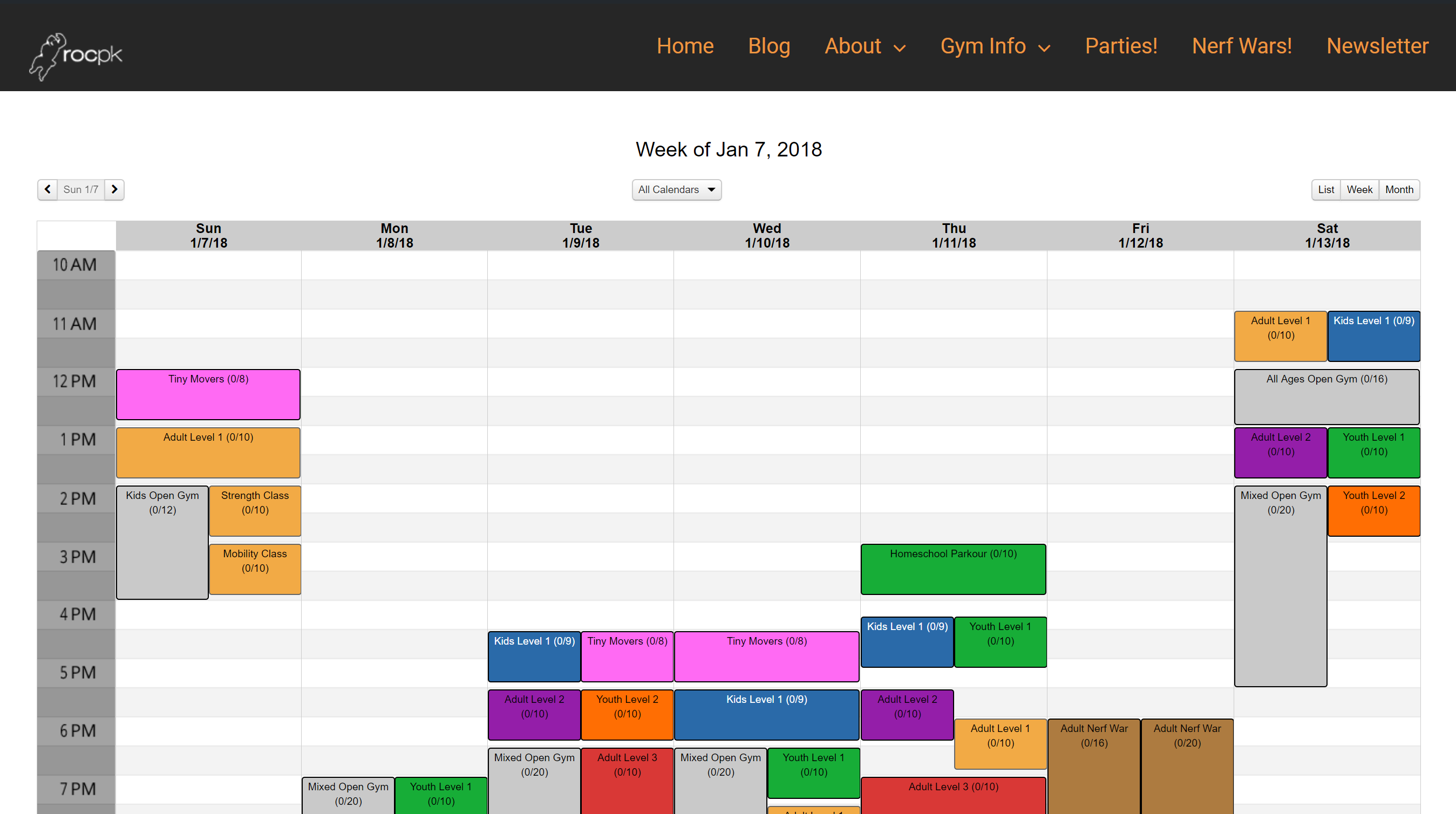Select Monday Mixed Open Gym (0/20)
The image size is (1456, 814).
point(348,795)
